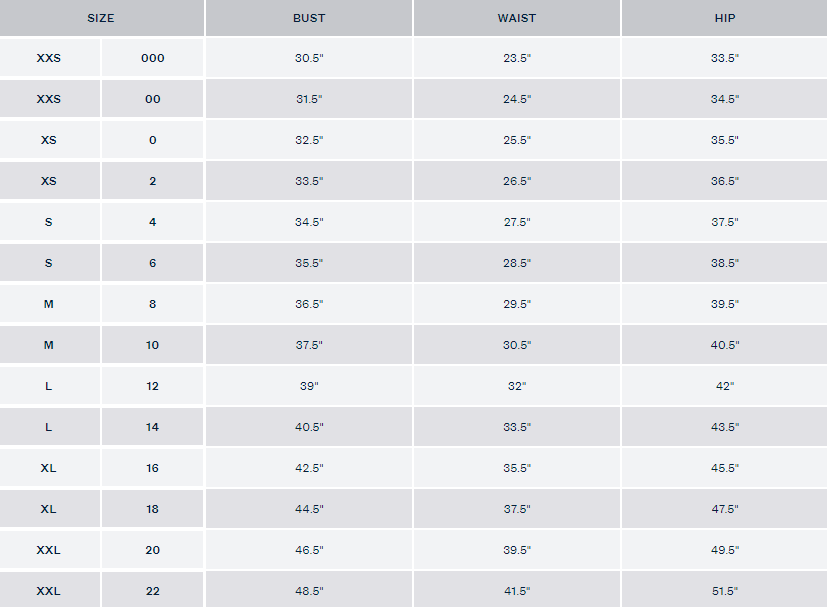Screen dimensions: 827x607
Task: Select the hip value 38.5" for size 6
Action: pos(724,263)
